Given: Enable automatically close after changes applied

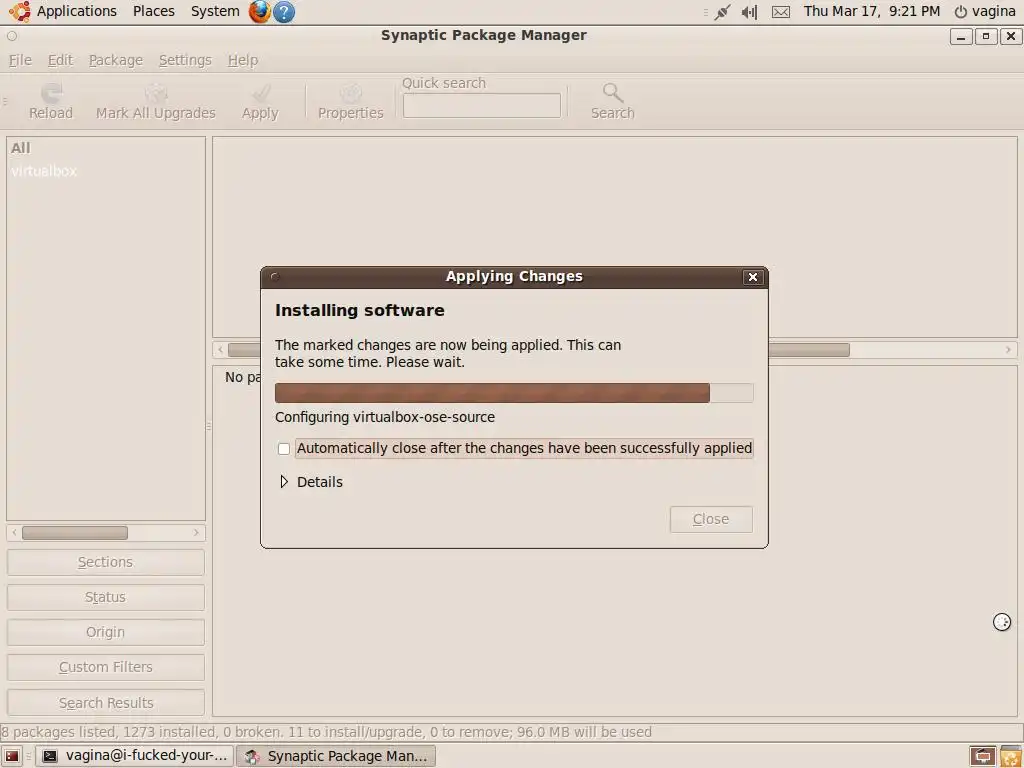Looking at the screenshot, I should coord(283,449).
